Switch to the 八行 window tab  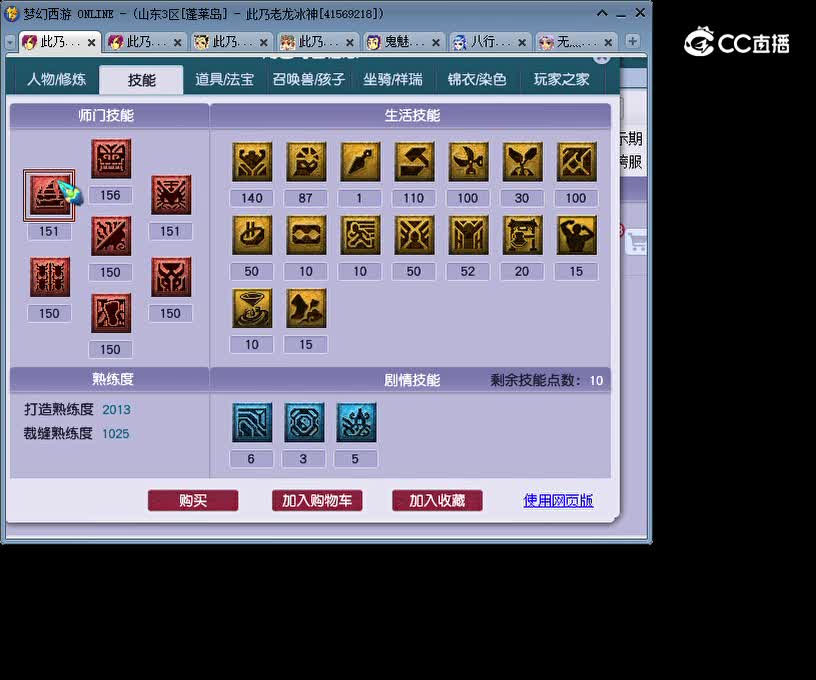(489, 42)
